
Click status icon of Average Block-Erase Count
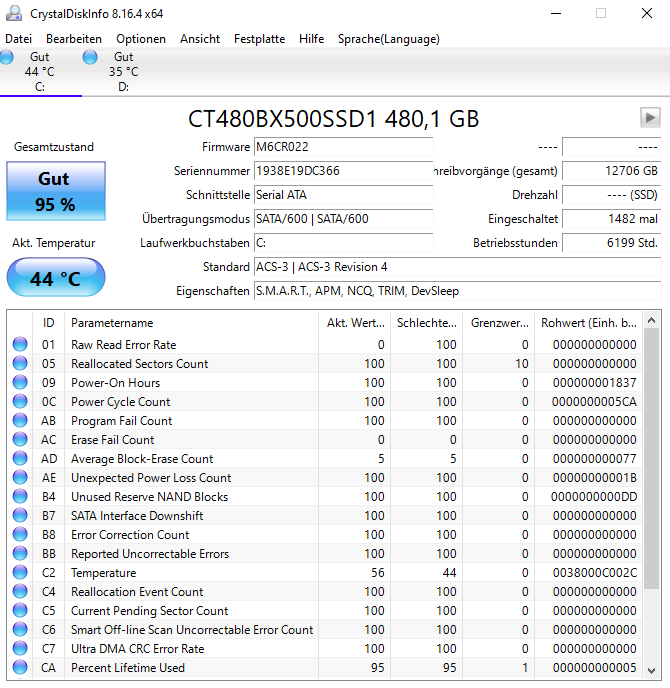[x=20, y=459]
